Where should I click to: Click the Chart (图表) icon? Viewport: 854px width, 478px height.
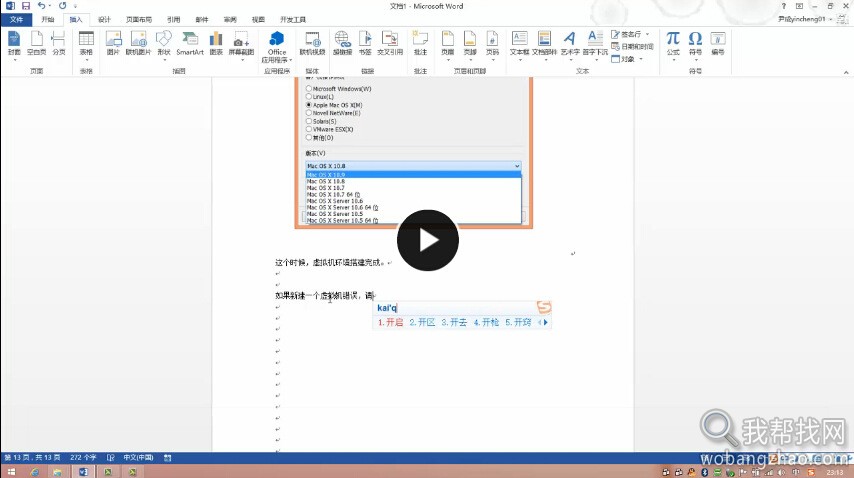[x=216, y=43]
